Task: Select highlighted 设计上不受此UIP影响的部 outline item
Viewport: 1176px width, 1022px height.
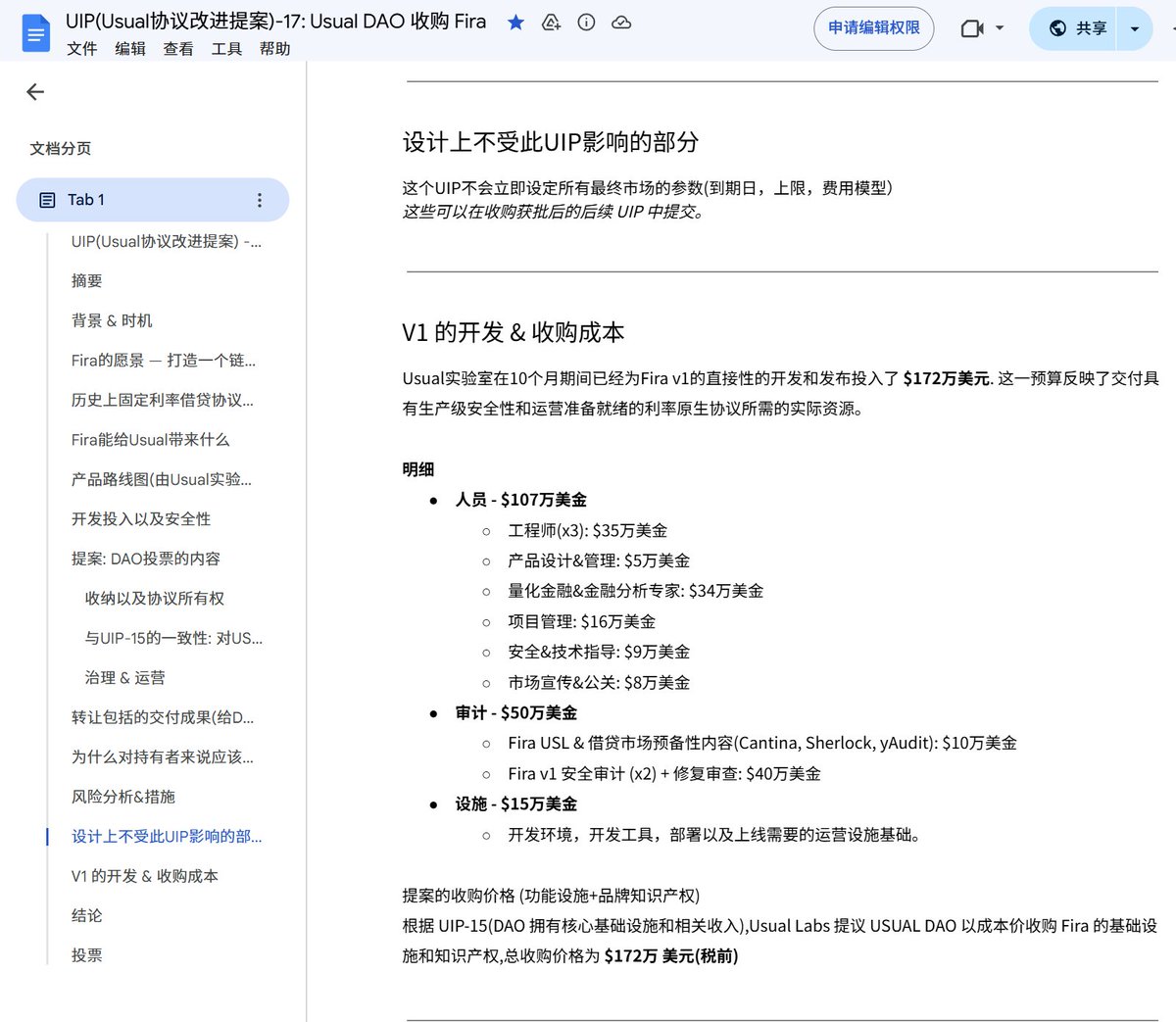Action: click(167, 836)
